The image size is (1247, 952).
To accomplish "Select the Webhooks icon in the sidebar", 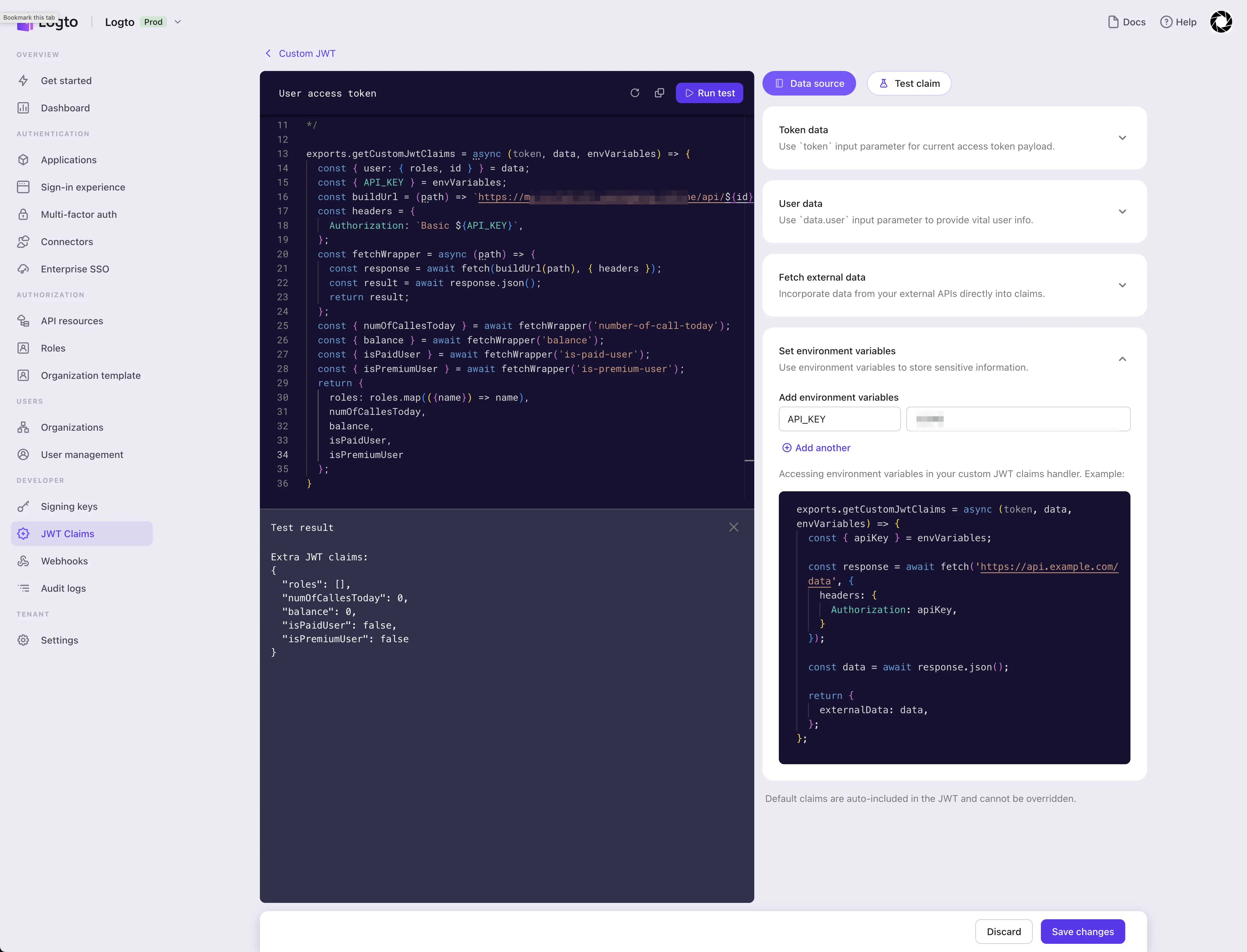I will tap(23, 560).
